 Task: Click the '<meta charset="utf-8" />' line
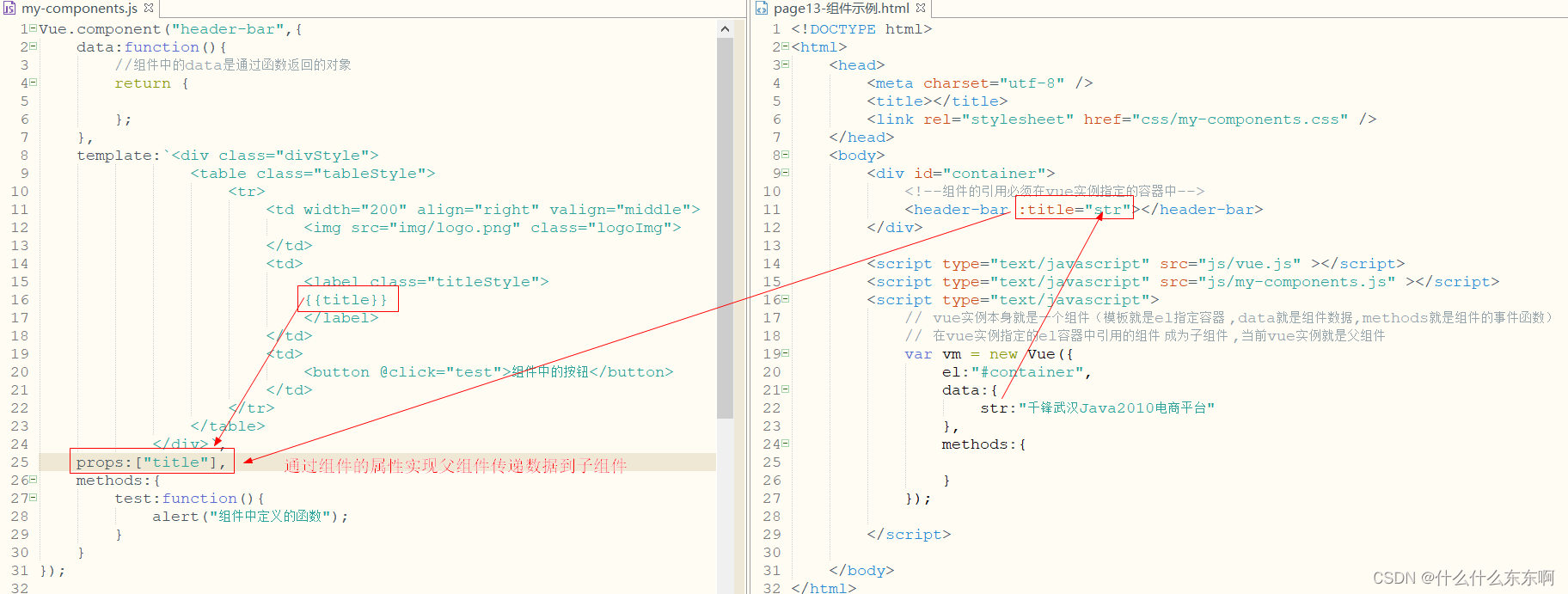click(980, 83)
